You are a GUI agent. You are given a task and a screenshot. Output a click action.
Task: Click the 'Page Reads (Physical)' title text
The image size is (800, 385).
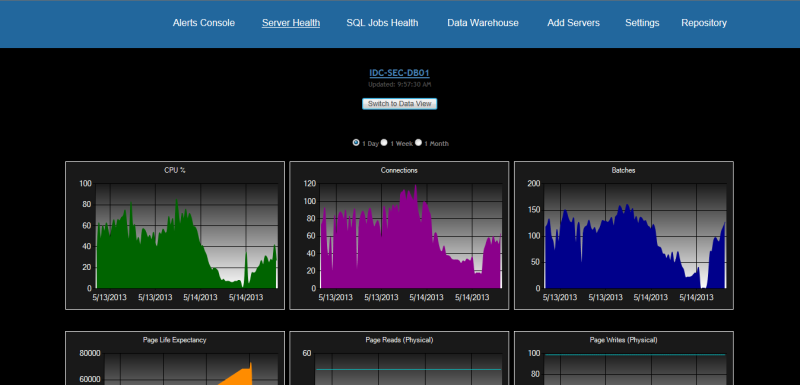click(399, 340)
